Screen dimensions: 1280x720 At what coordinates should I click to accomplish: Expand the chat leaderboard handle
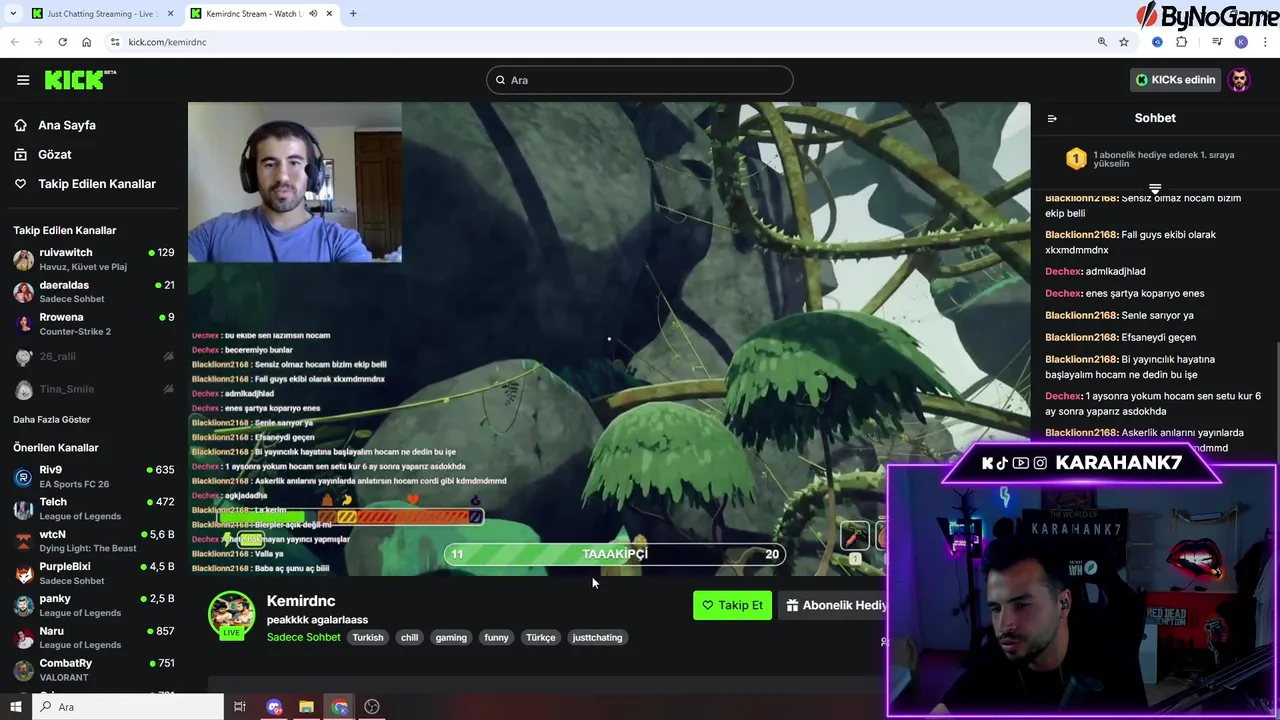click(1155, 188)
